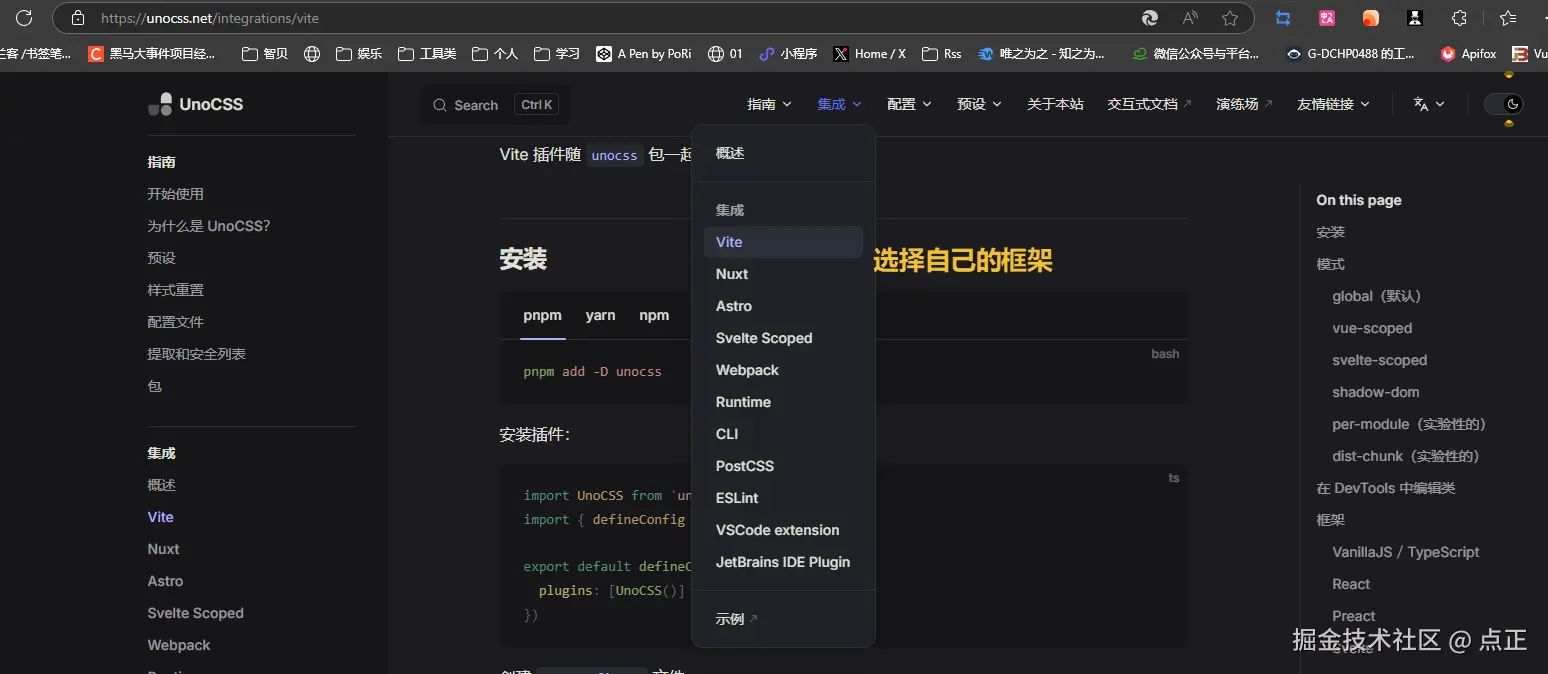Open the 学习 bookmark folder
Viewport: 1548px width, 674px height.
557,54
